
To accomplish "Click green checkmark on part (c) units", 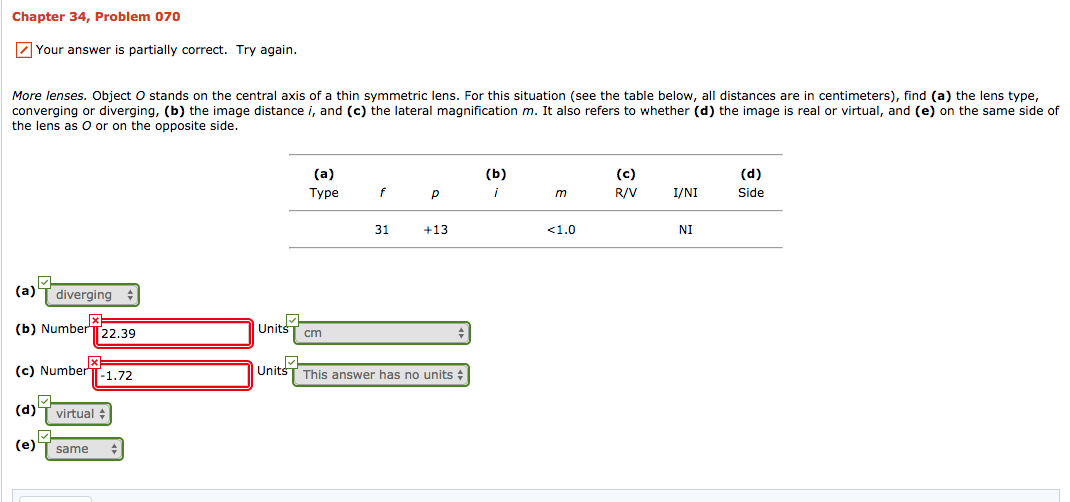I will pos(292,361).
